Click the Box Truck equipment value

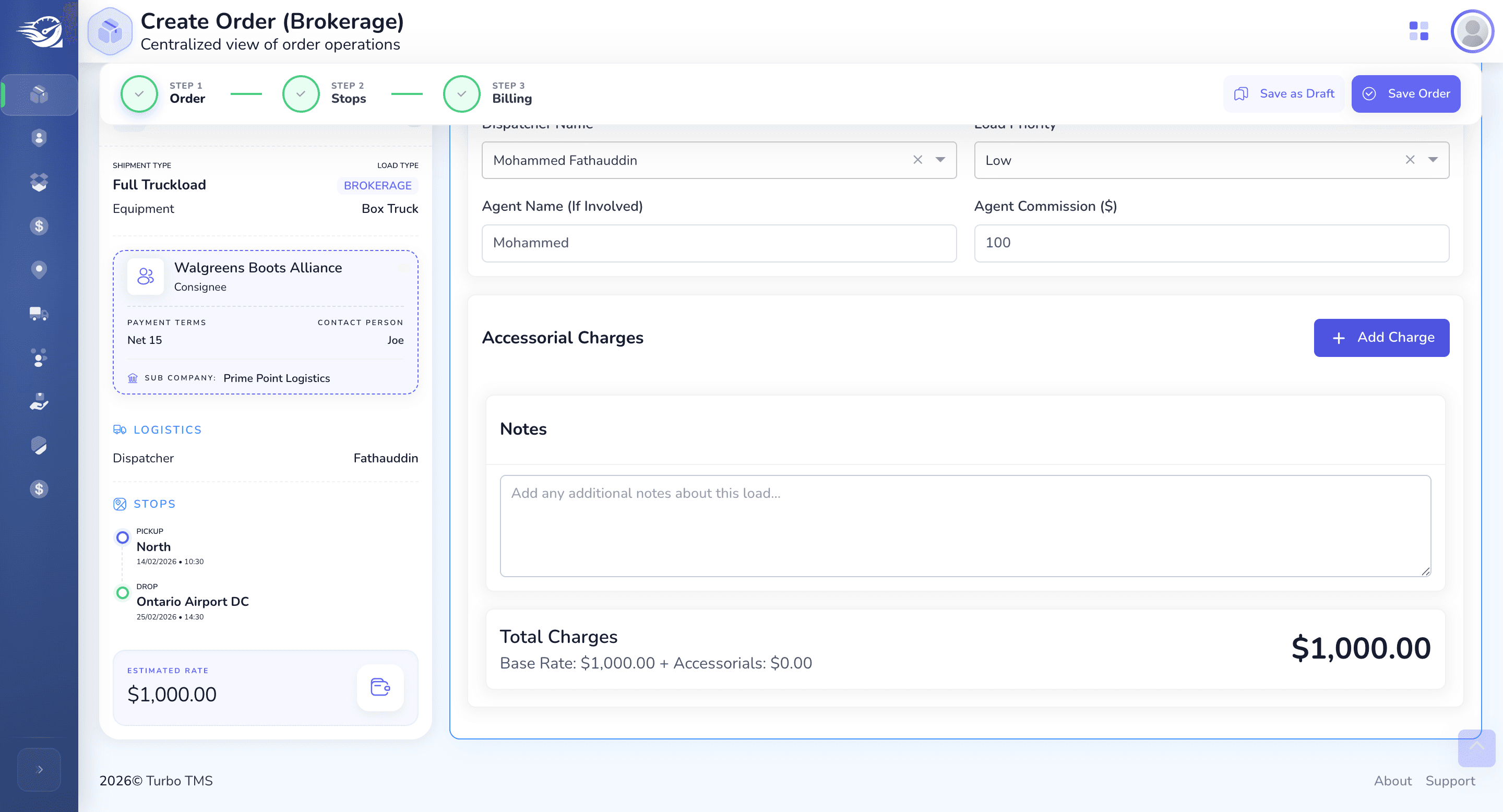click(390, 209)
